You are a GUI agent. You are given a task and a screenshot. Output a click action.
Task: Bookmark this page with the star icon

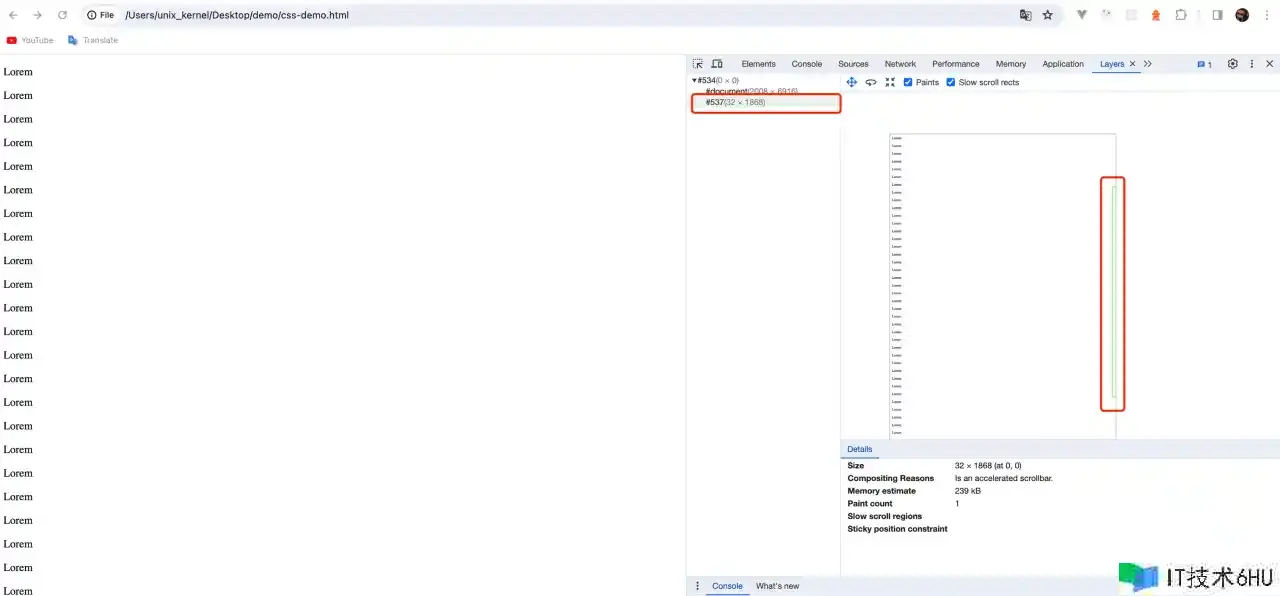(1048, 15)
